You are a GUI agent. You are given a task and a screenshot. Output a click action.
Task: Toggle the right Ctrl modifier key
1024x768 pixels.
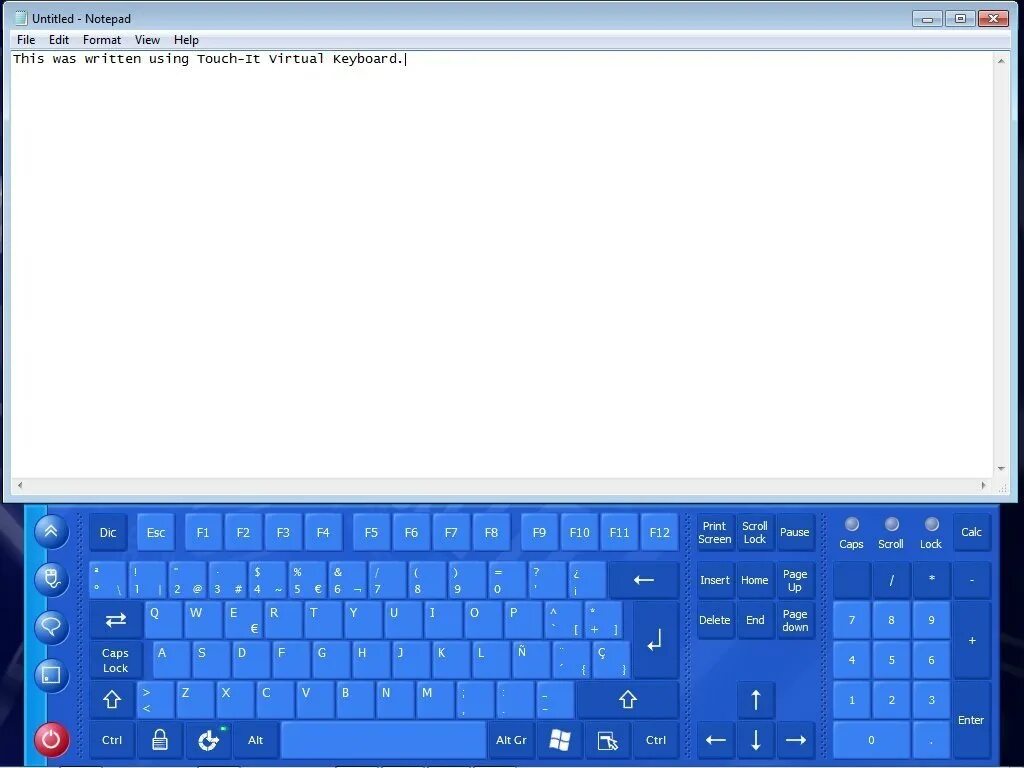(656, 740)
